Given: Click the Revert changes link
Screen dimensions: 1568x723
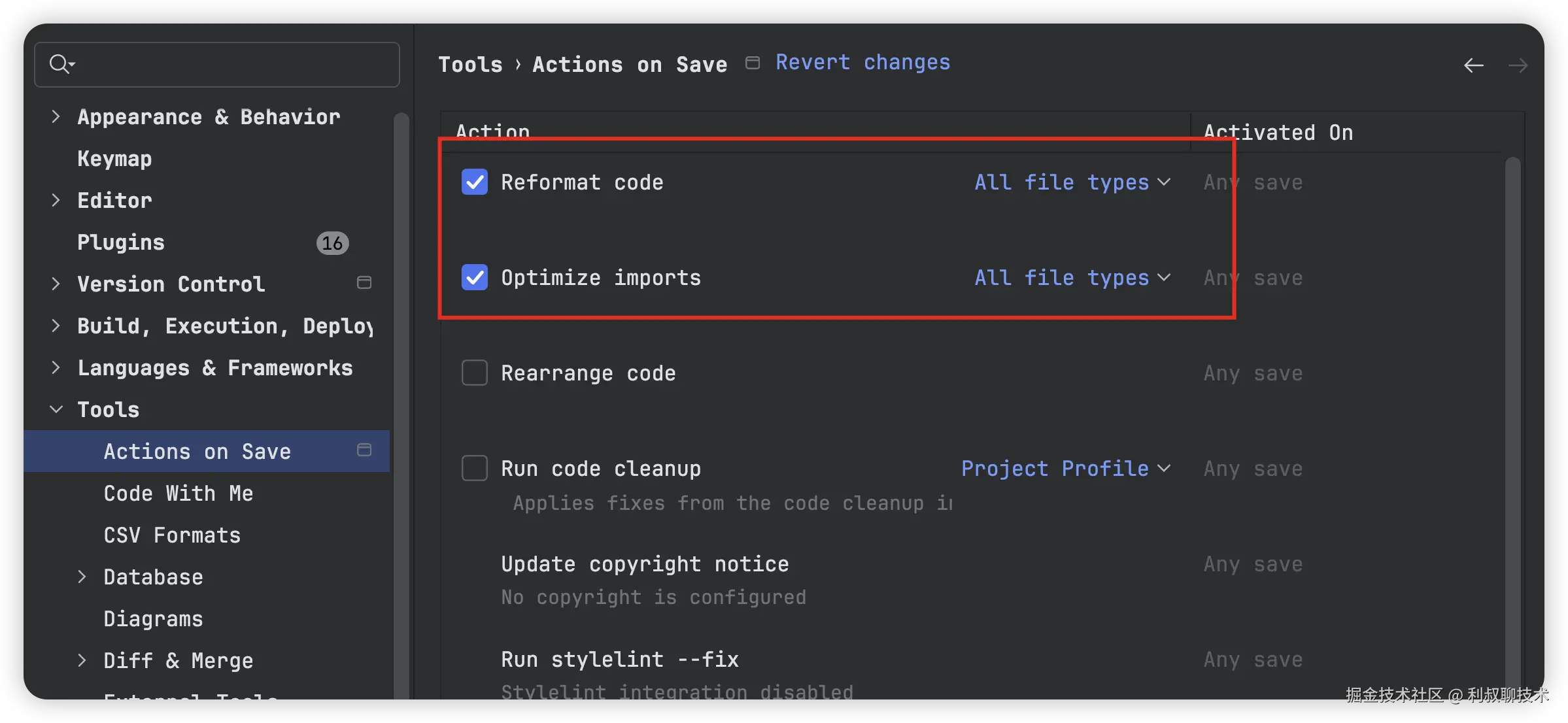Looking at the screenshot, I should coord(862,63).
